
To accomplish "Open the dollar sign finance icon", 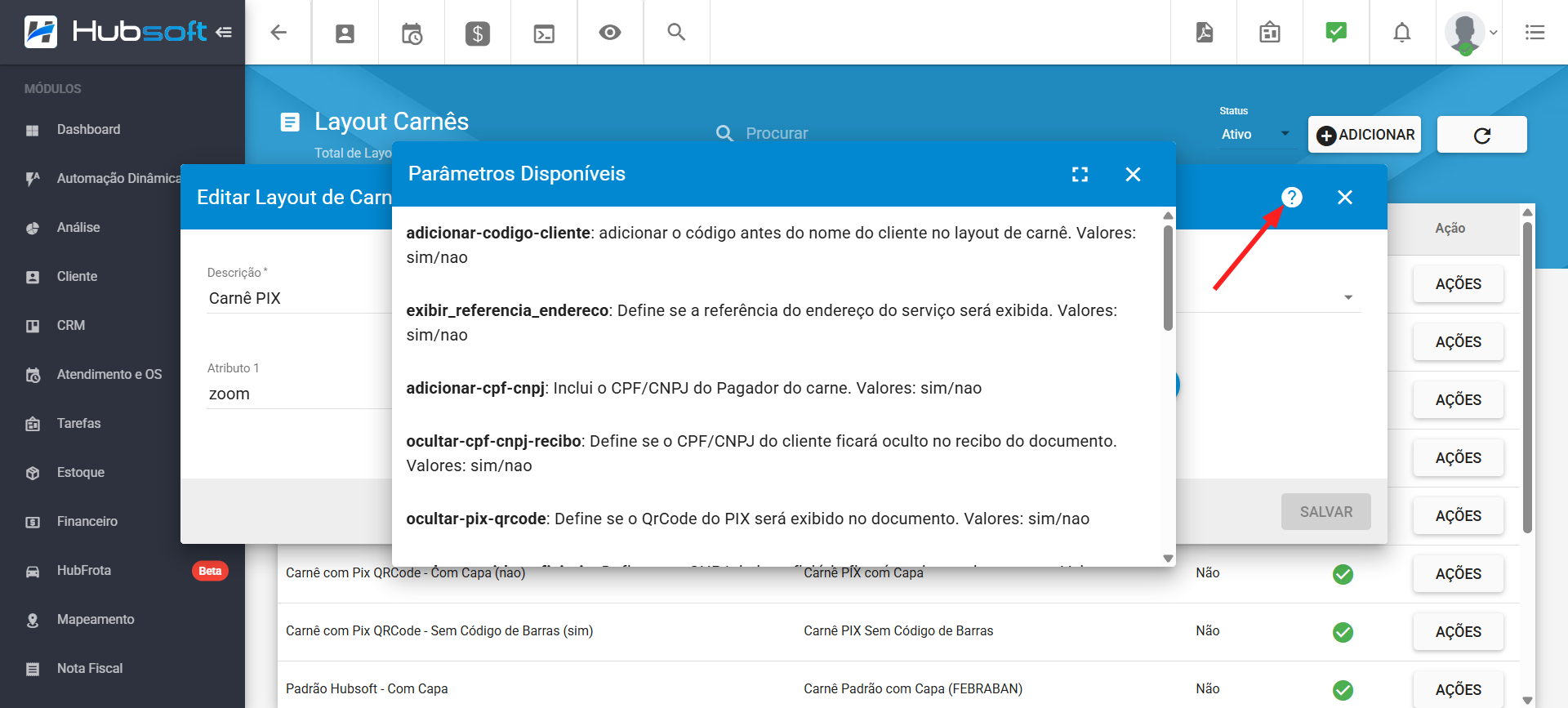I will coord(478,33).
